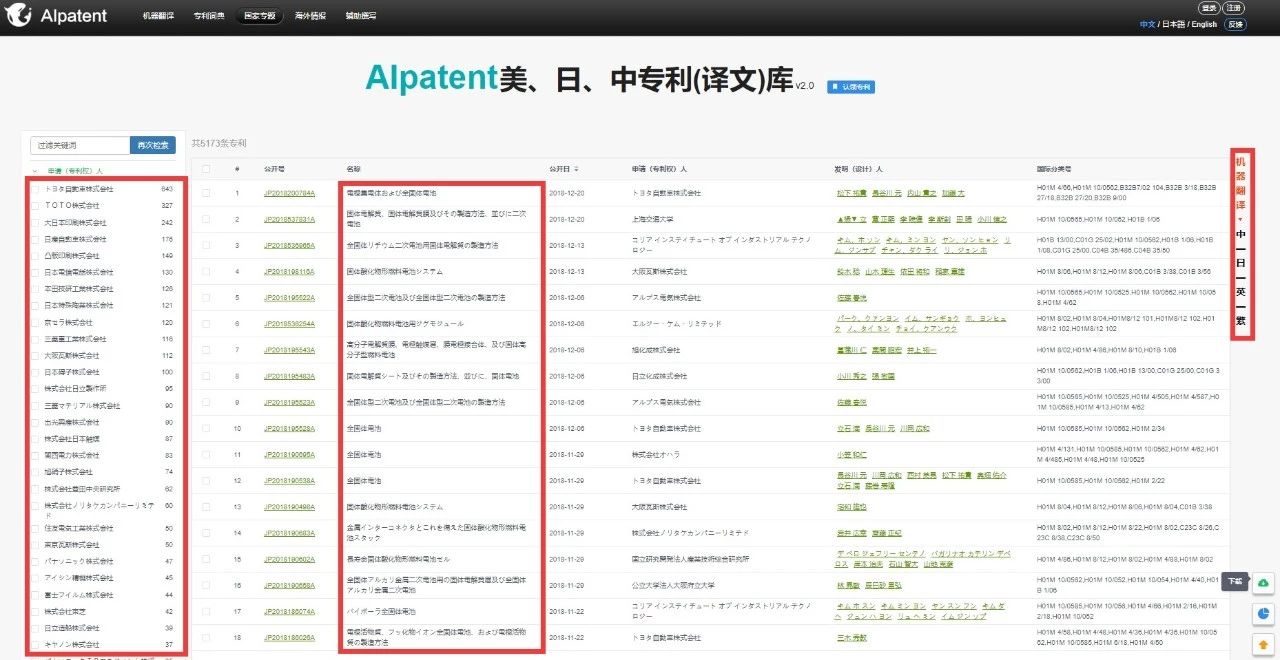Check the 凸版印刷株式会社 filter checkbox
This screenshot has height=660, width=1280.
[x=36, y=255]
